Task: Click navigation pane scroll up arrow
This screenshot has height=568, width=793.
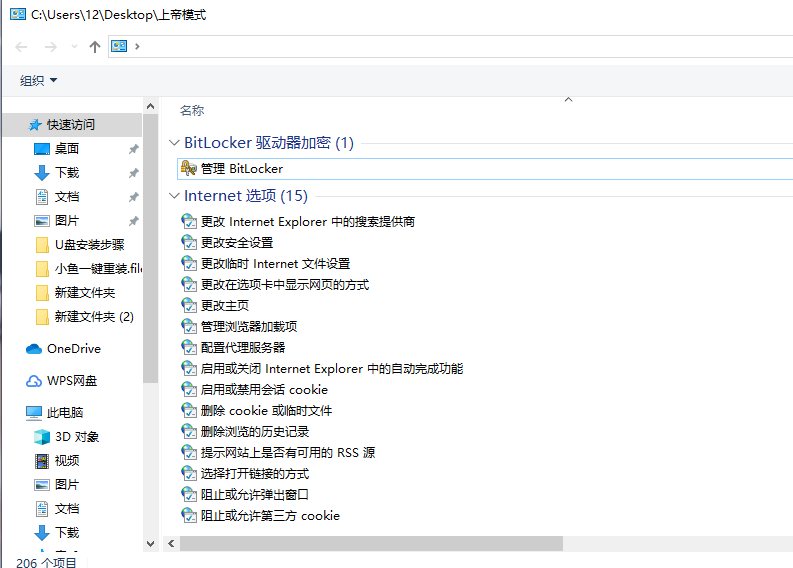Action: click(x=150, y=106)
